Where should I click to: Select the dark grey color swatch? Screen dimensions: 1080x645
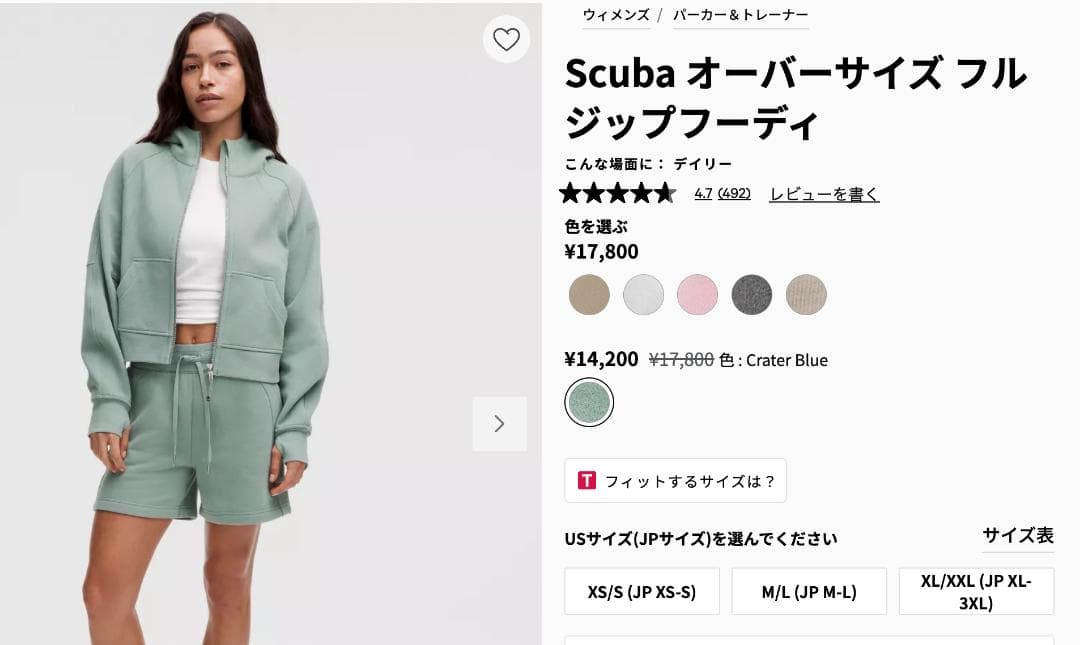click(751, 295)
